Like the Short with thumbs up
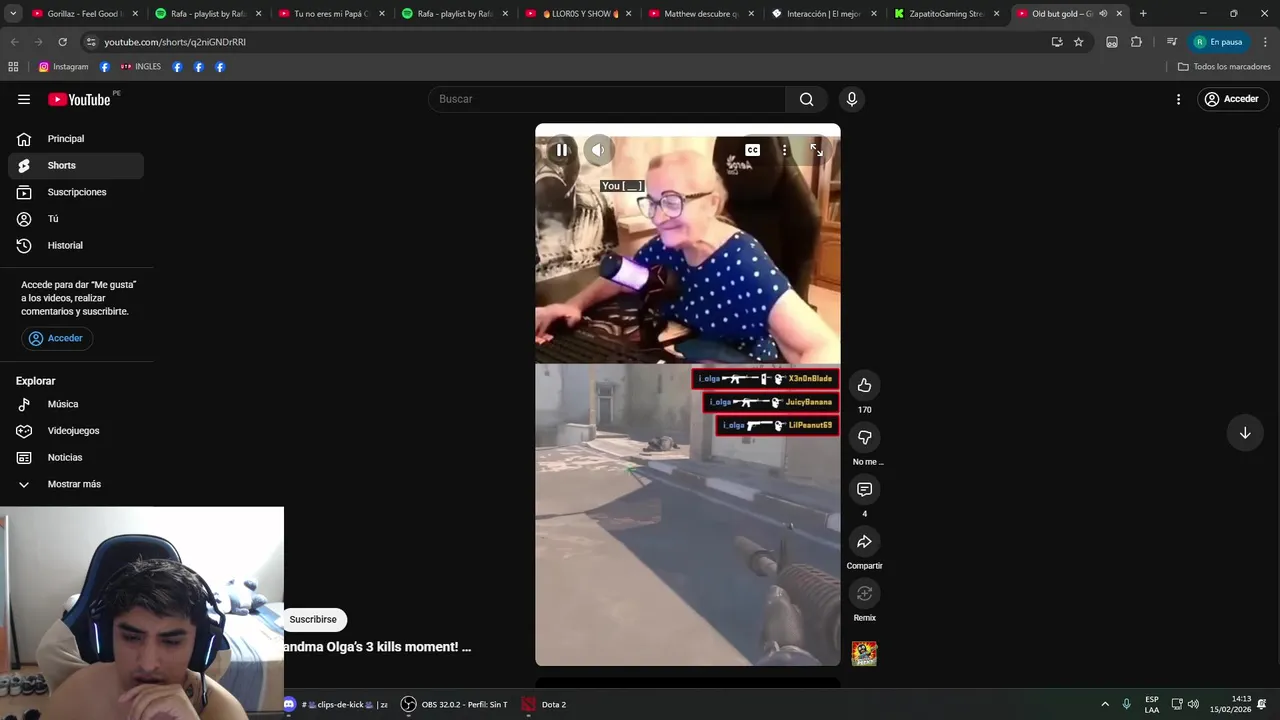 point(864,385)
